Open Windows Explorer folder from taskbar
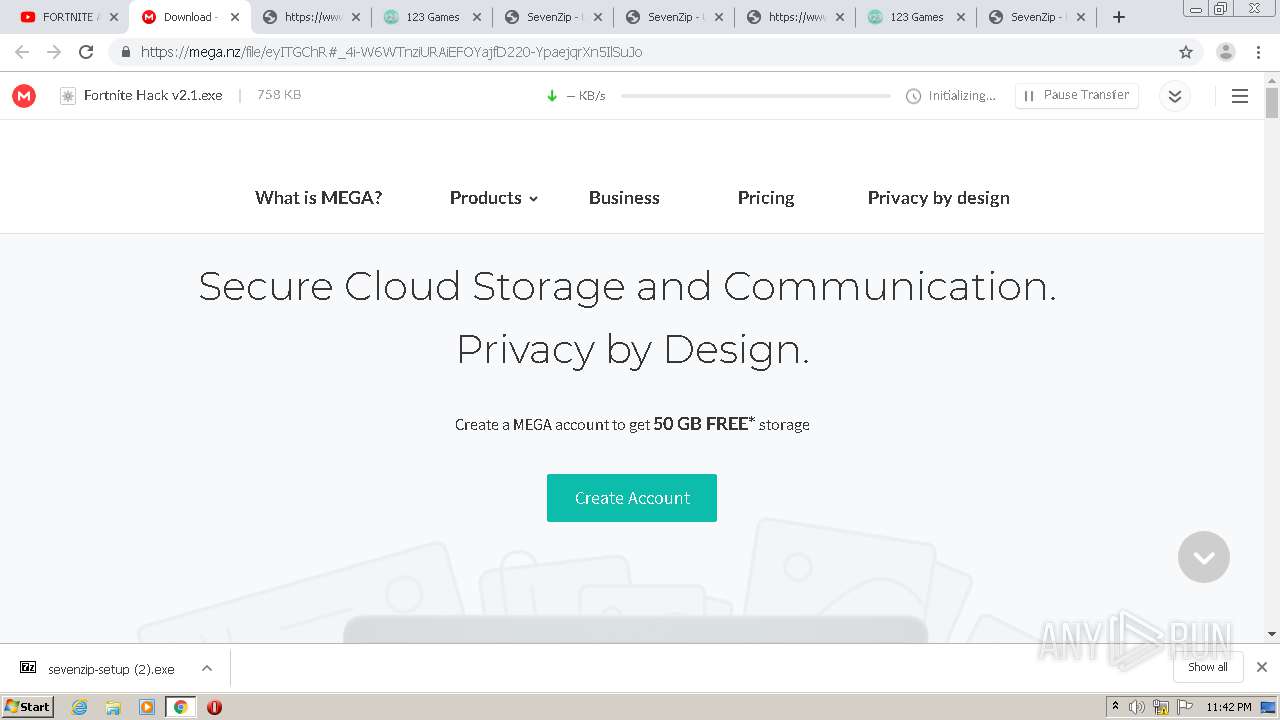 coord(113,707)
